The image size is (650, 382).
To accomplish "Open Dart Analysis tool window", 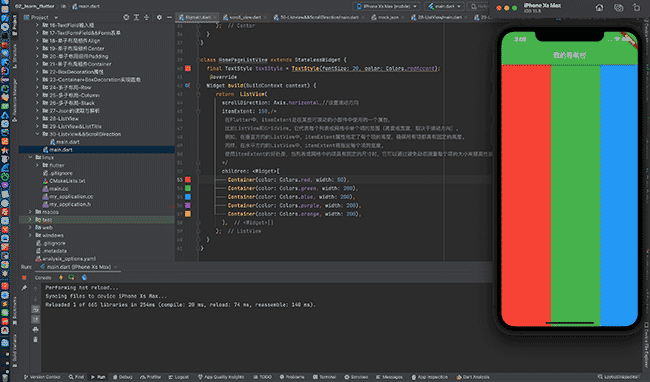I will click(473, 377).
